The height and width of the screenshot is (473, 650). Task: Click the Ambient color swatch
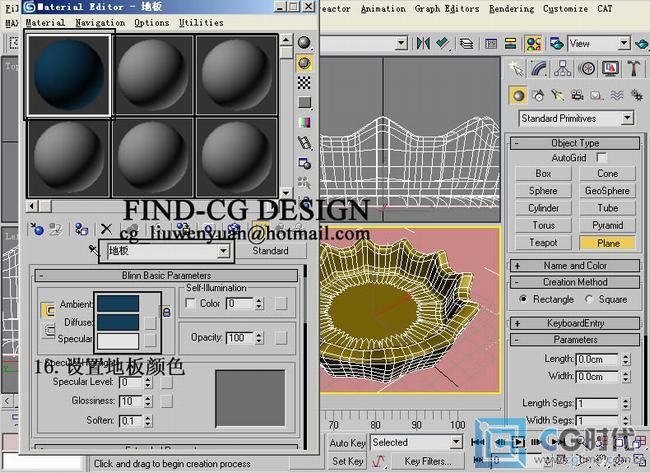point(118,303)
